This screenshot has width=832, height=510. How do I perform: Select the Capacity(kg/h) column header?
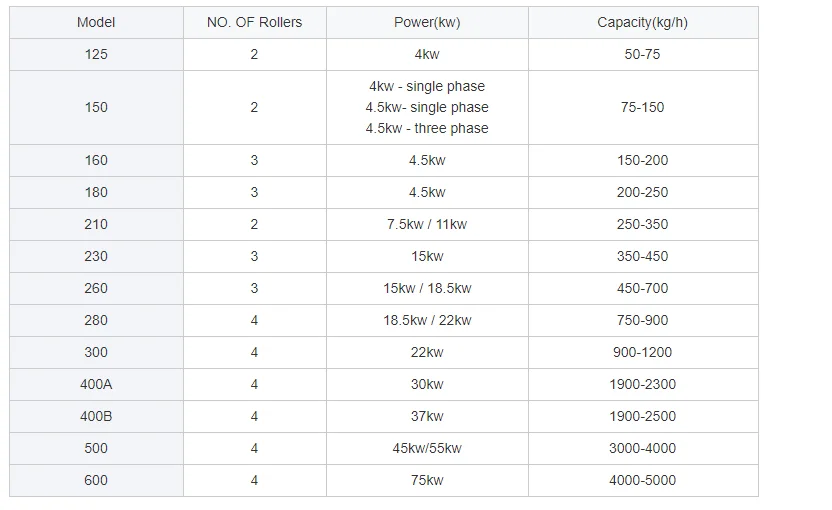(x=642, y=23)
